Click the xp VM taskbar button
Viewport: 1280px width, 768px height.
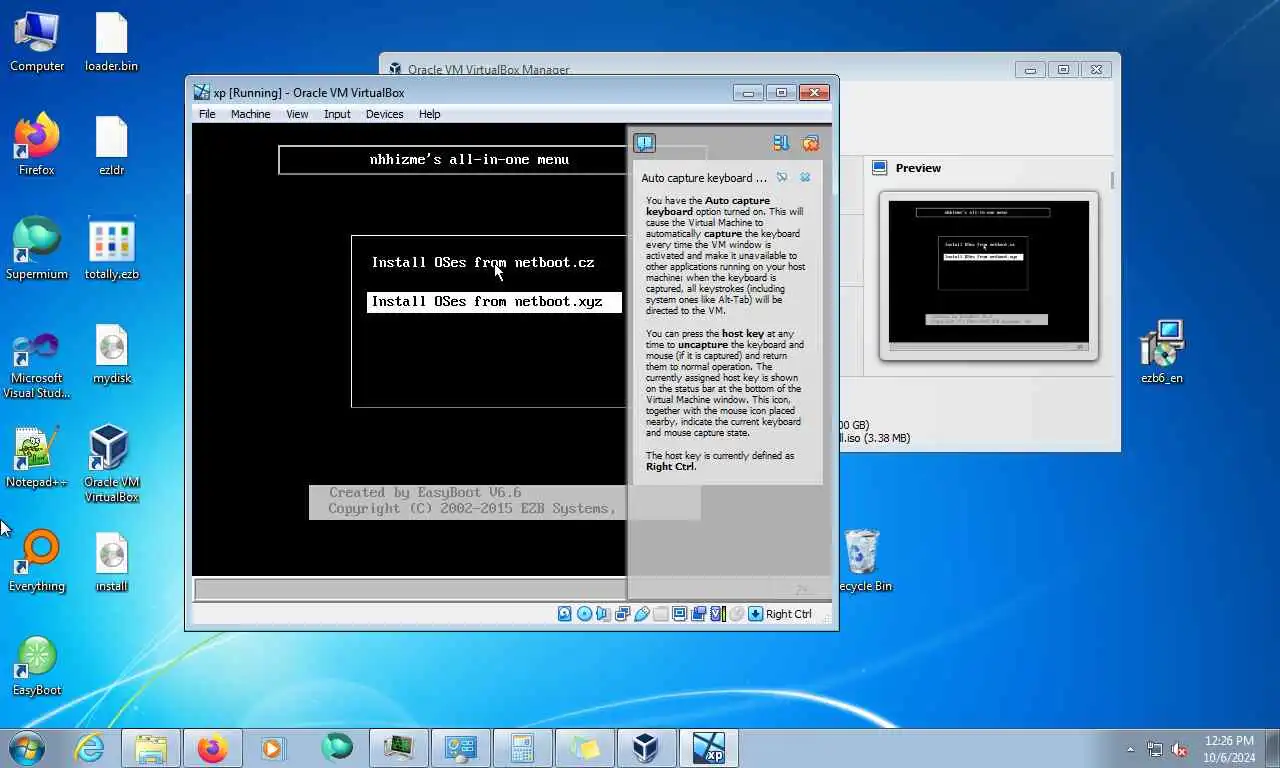coord(708,748)
